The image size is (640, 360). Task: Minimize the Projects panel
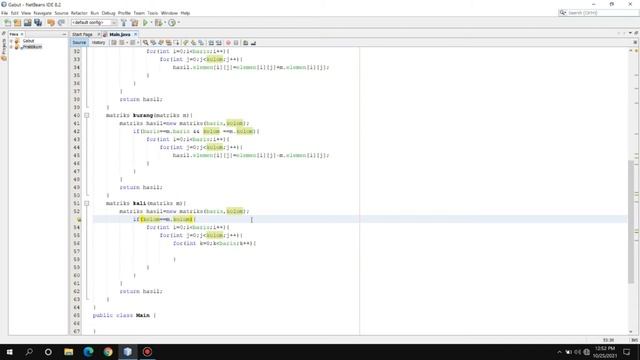point(64,34)
